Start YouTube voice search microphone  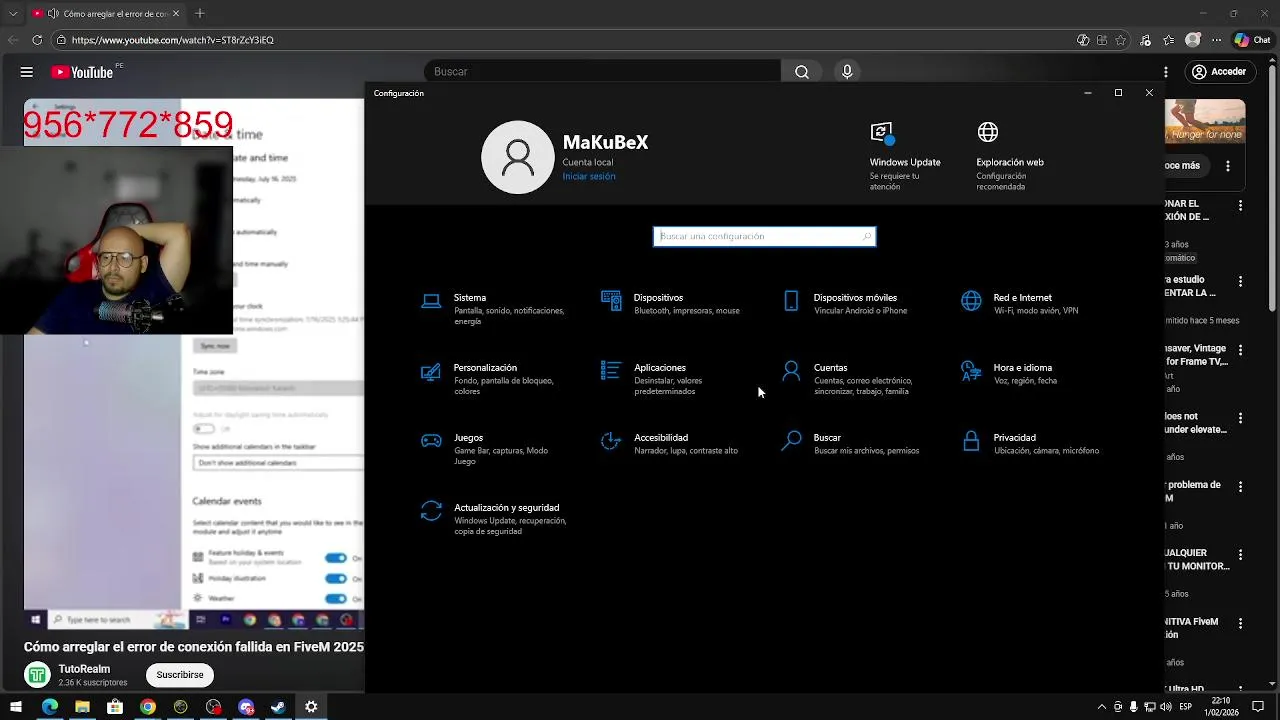[x=847, y=72]
